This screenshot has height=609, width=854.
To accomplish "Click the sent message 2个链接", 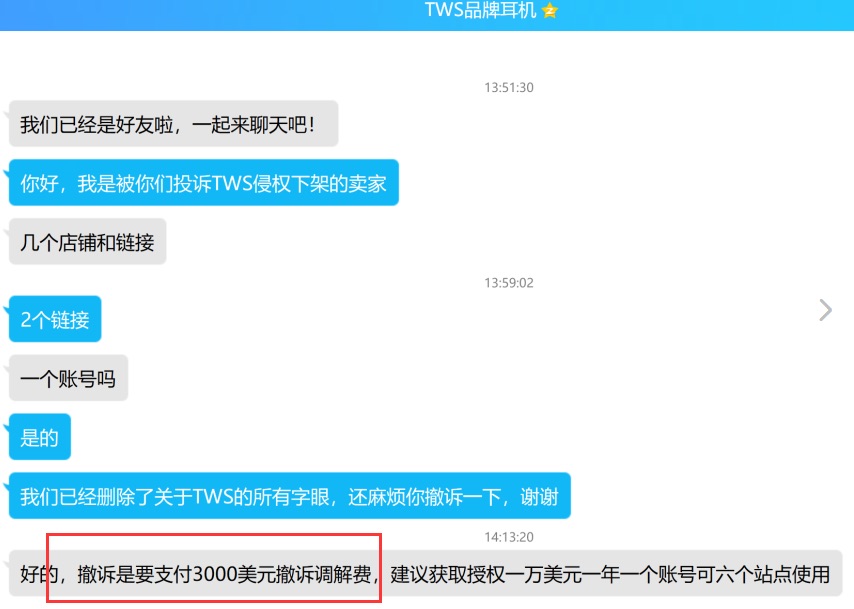I will 55,319.
